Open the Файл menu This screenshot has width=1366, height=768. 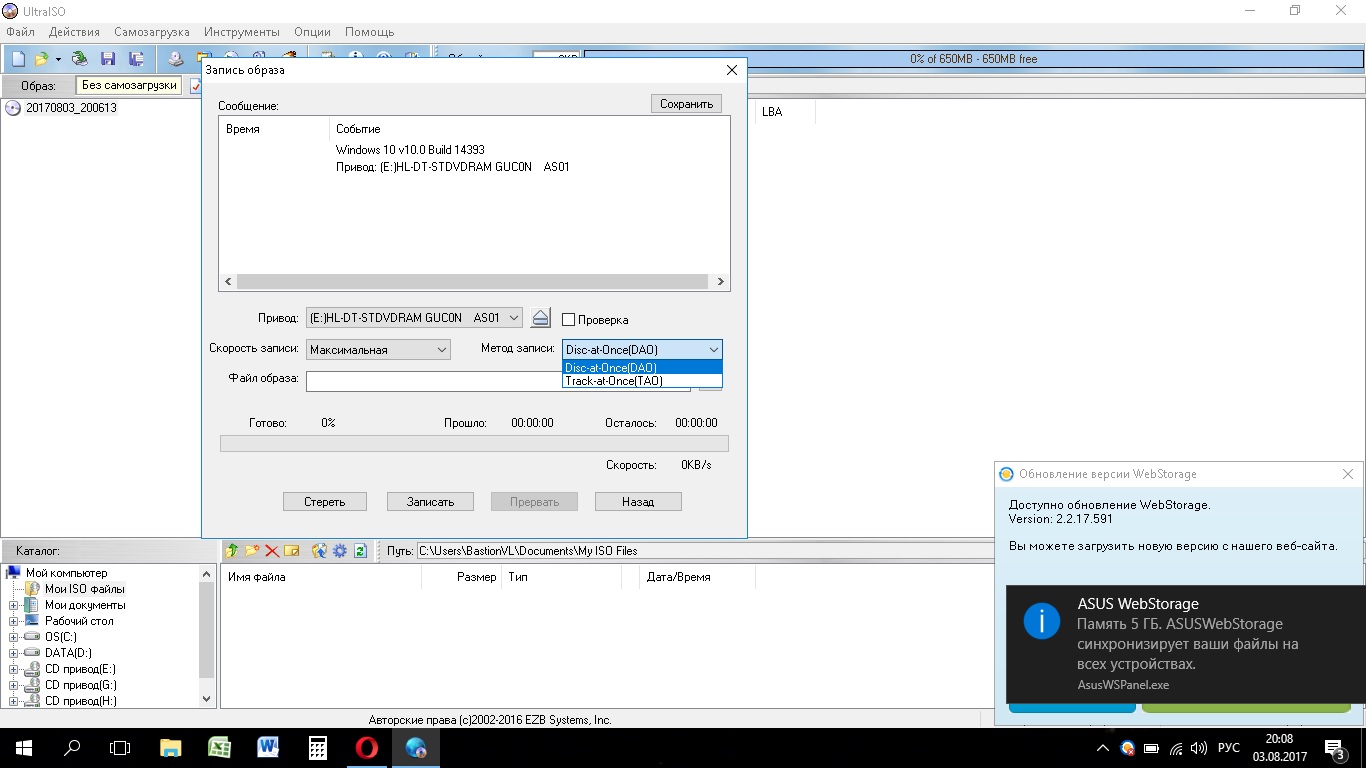click(20, 32)
